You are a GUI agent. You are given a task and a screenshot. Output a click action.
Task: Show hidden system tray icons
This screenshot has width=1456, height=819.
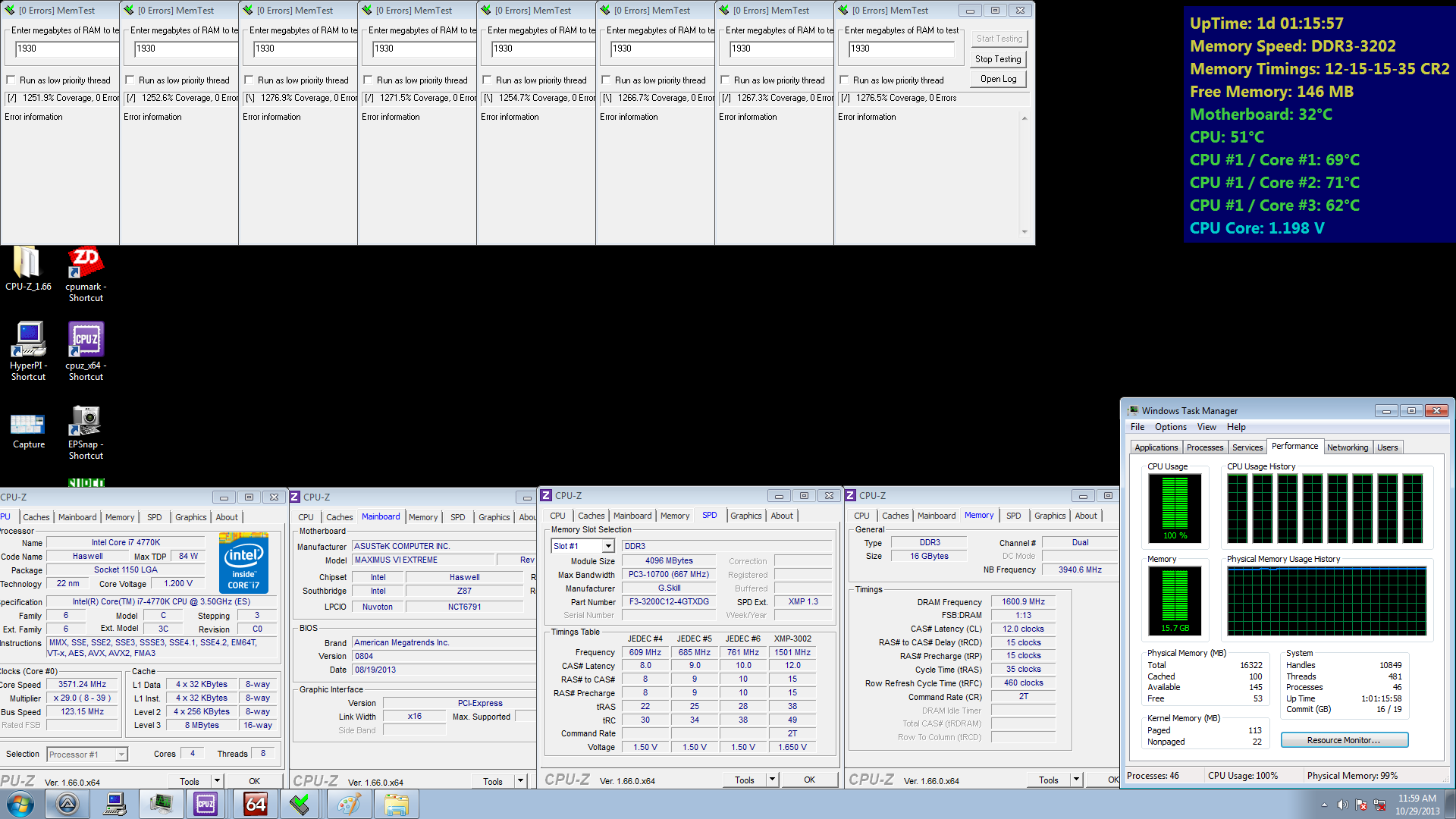click(x=1324, y=805)
